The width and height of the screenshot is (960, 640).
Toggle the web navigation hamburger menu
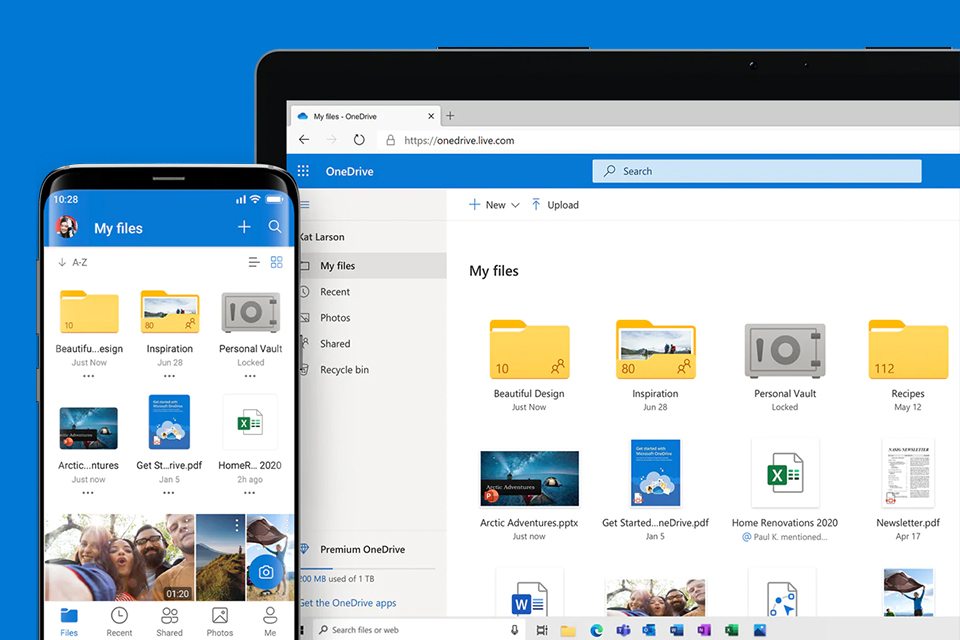305,205
